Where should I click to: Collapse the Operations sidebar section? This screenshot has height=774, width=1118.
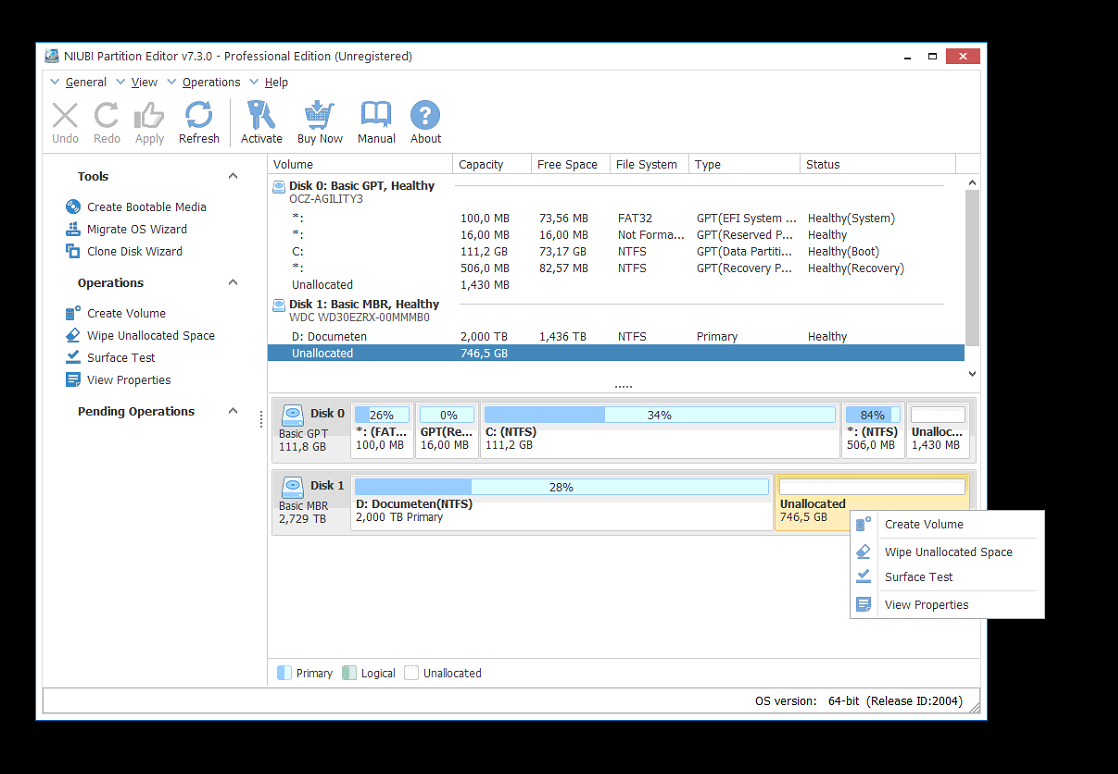click(x=233, y=283)
